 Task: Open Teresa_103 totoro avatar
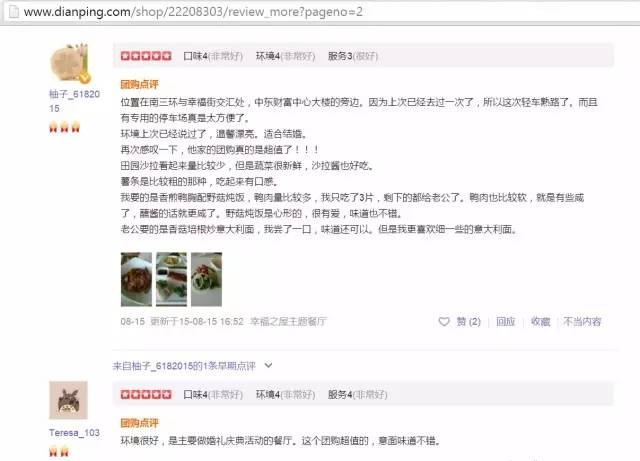pyautogui.click(x=69, y=400)
